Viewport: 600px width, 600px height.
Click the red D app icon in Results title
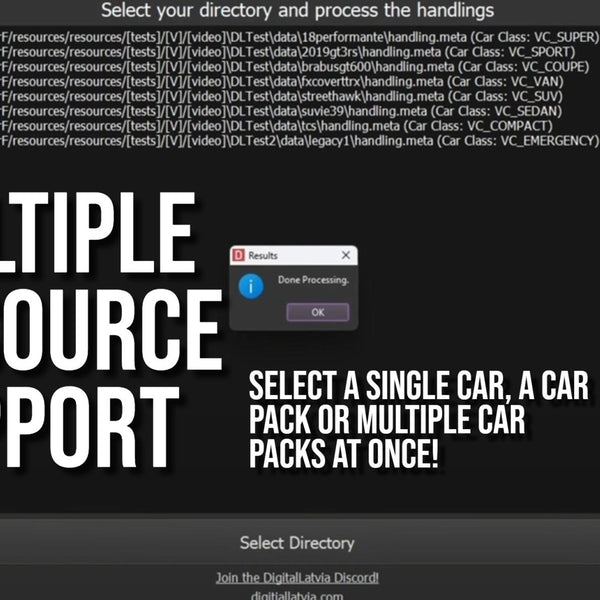239,255
